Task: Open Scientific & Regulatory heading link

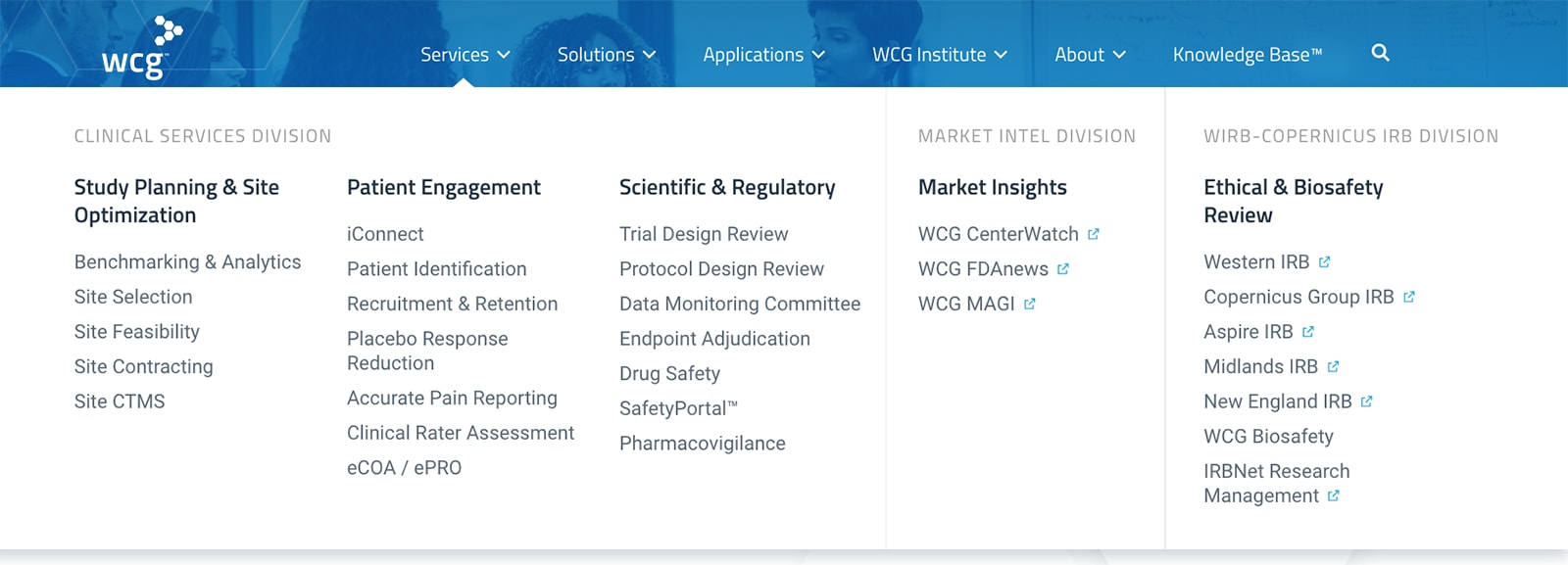Action: tap(727, 187)
